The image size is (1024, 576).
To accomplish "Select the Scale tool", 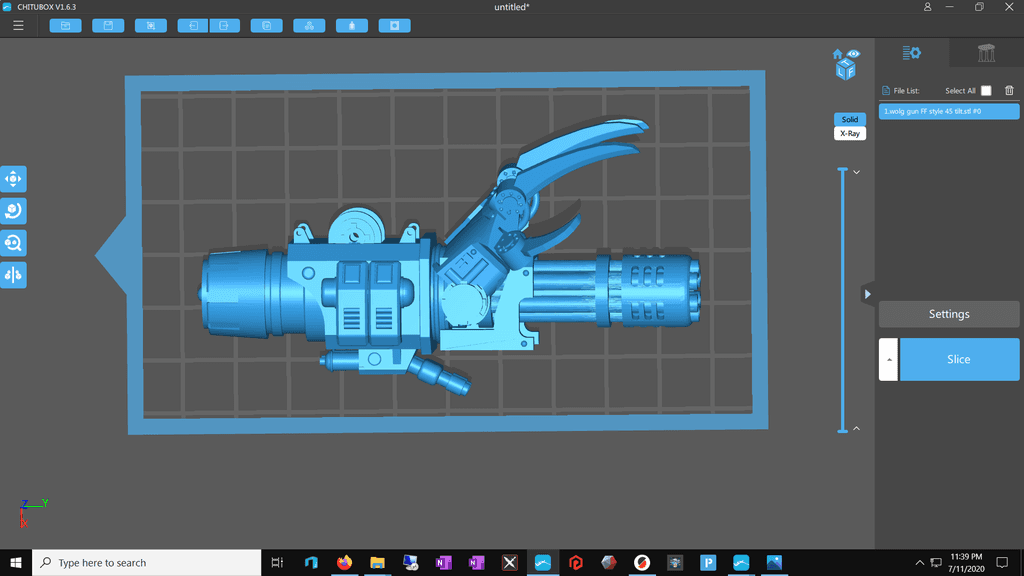I will [13, 242].
